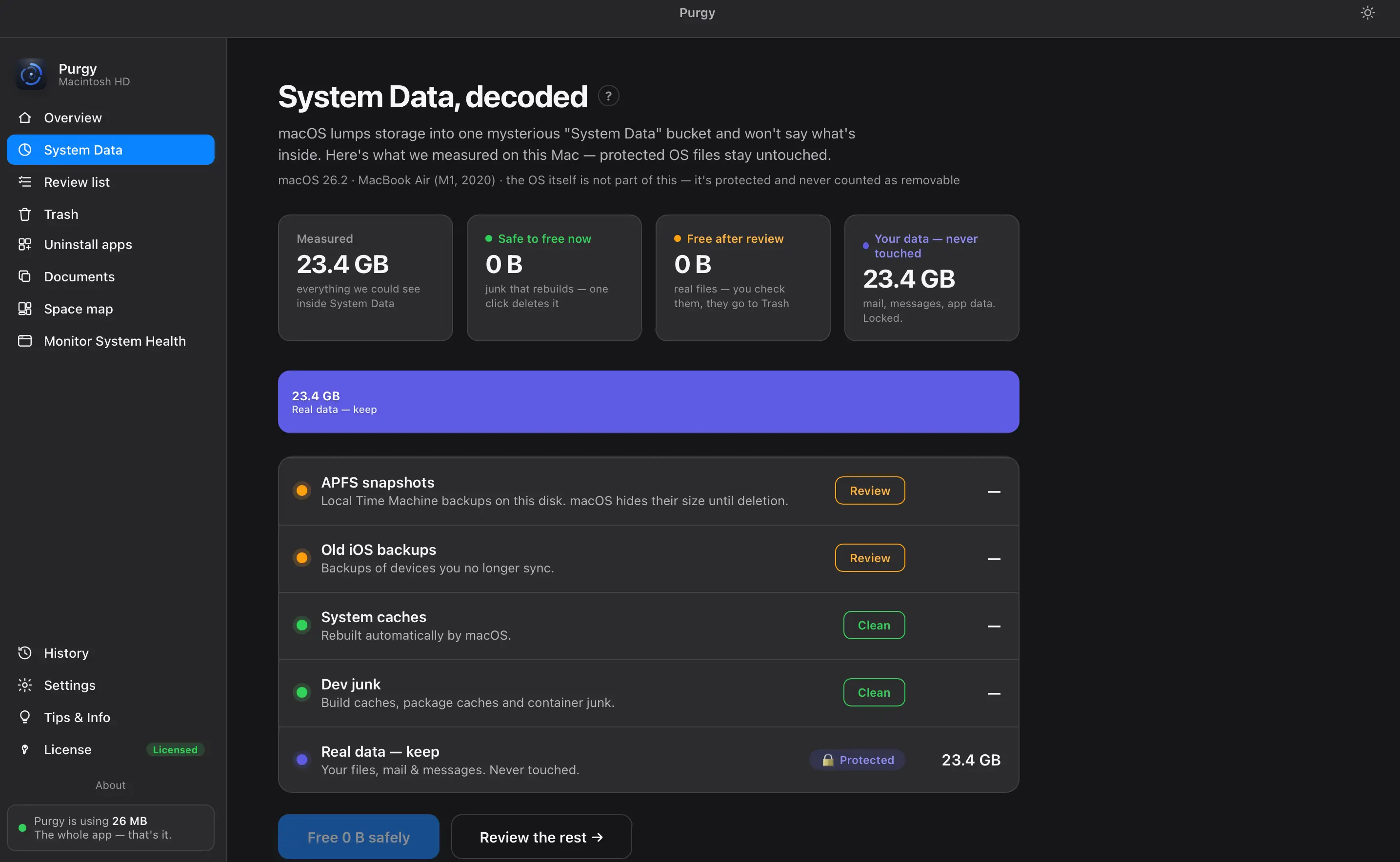Click the Settings gear icon
The image size is (1400, 862).
pyautogui.click(x=24, y=686)
